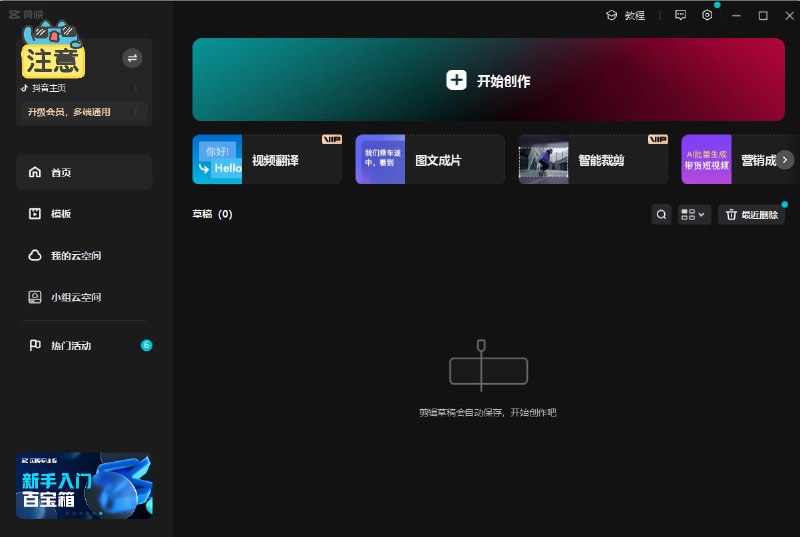Expand the 抖音主页 profile link
The width and height of the screenshot is (800, 537).
point(80,88)
